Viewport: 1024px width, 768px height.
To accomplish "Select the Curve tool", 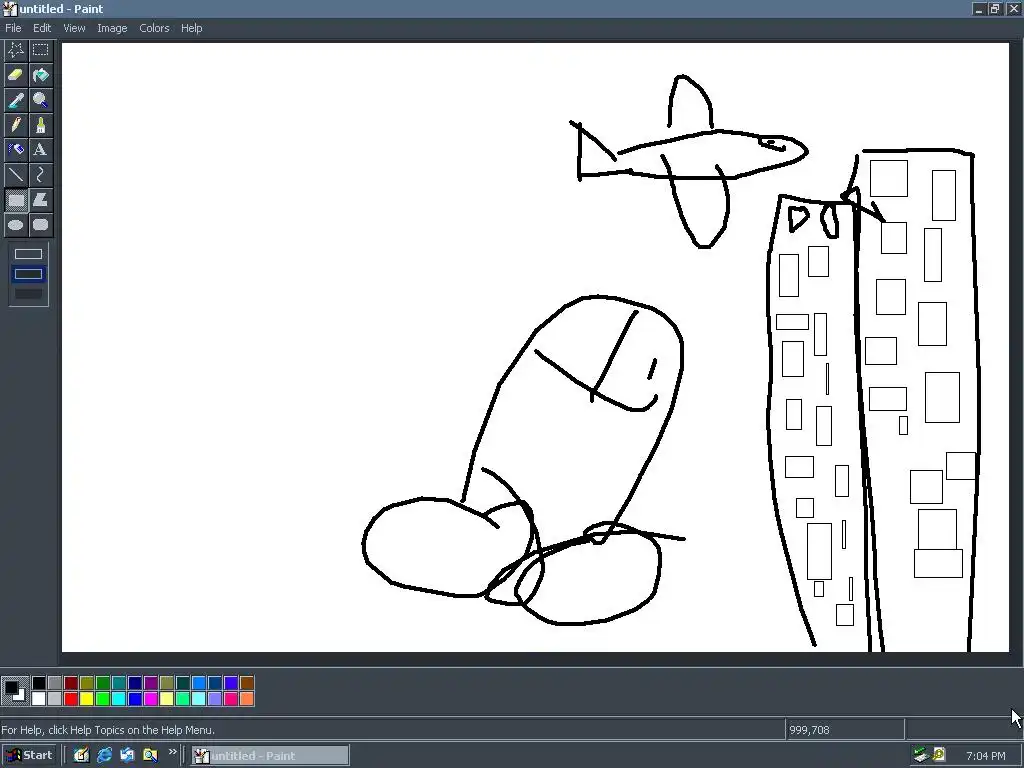I will (40, 174).
